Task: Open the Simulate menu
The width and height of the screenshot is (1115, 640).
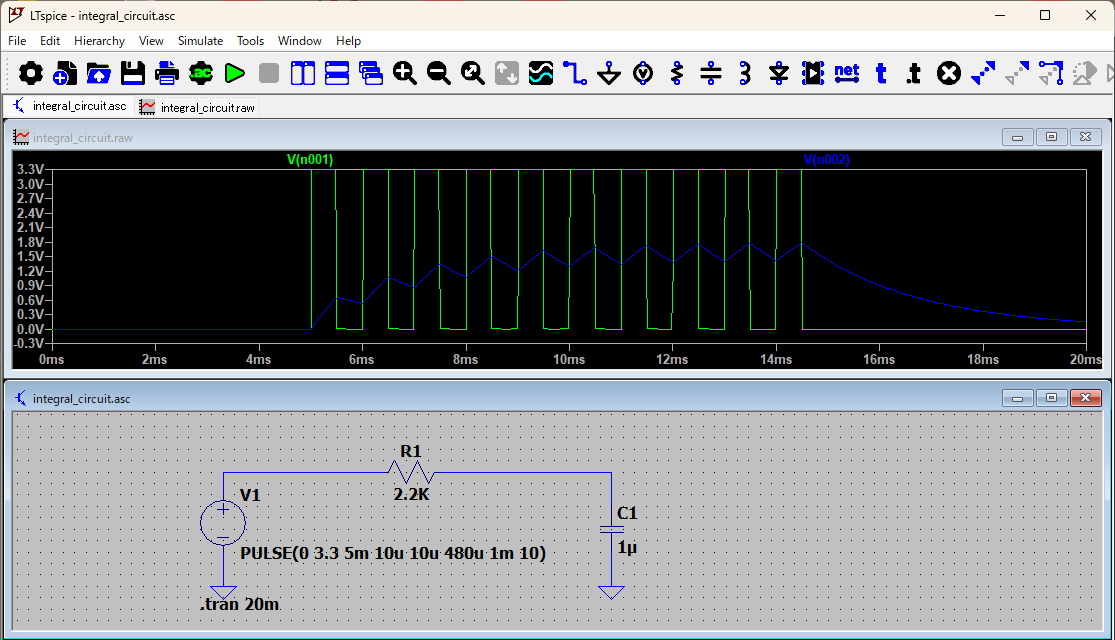Action: click(200, 41)
